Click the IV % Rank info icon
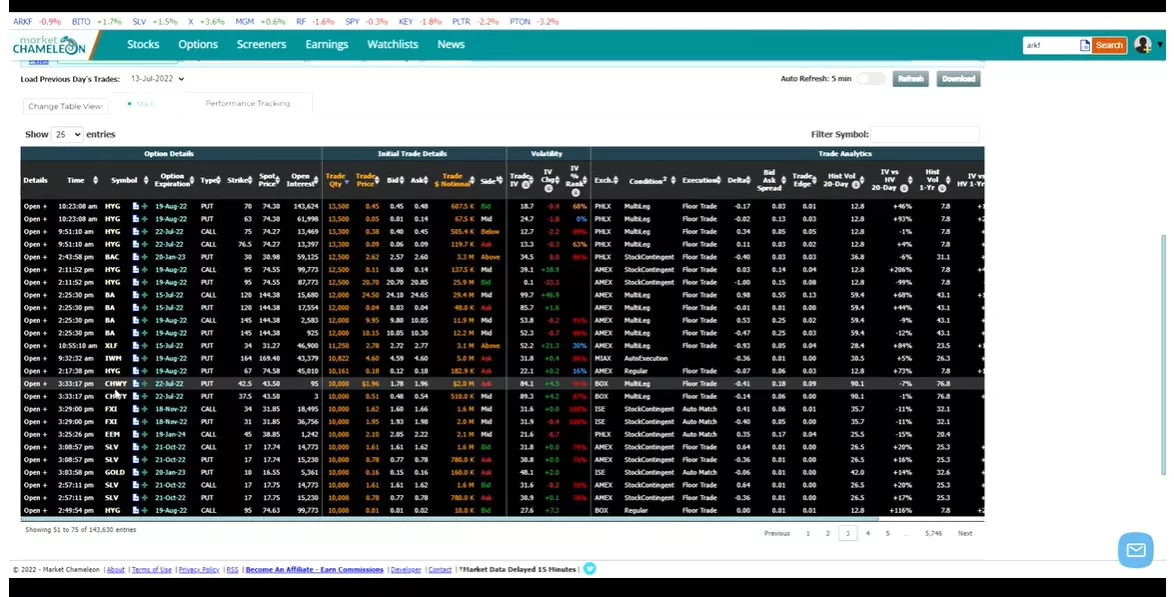 (x=575, y=193)
